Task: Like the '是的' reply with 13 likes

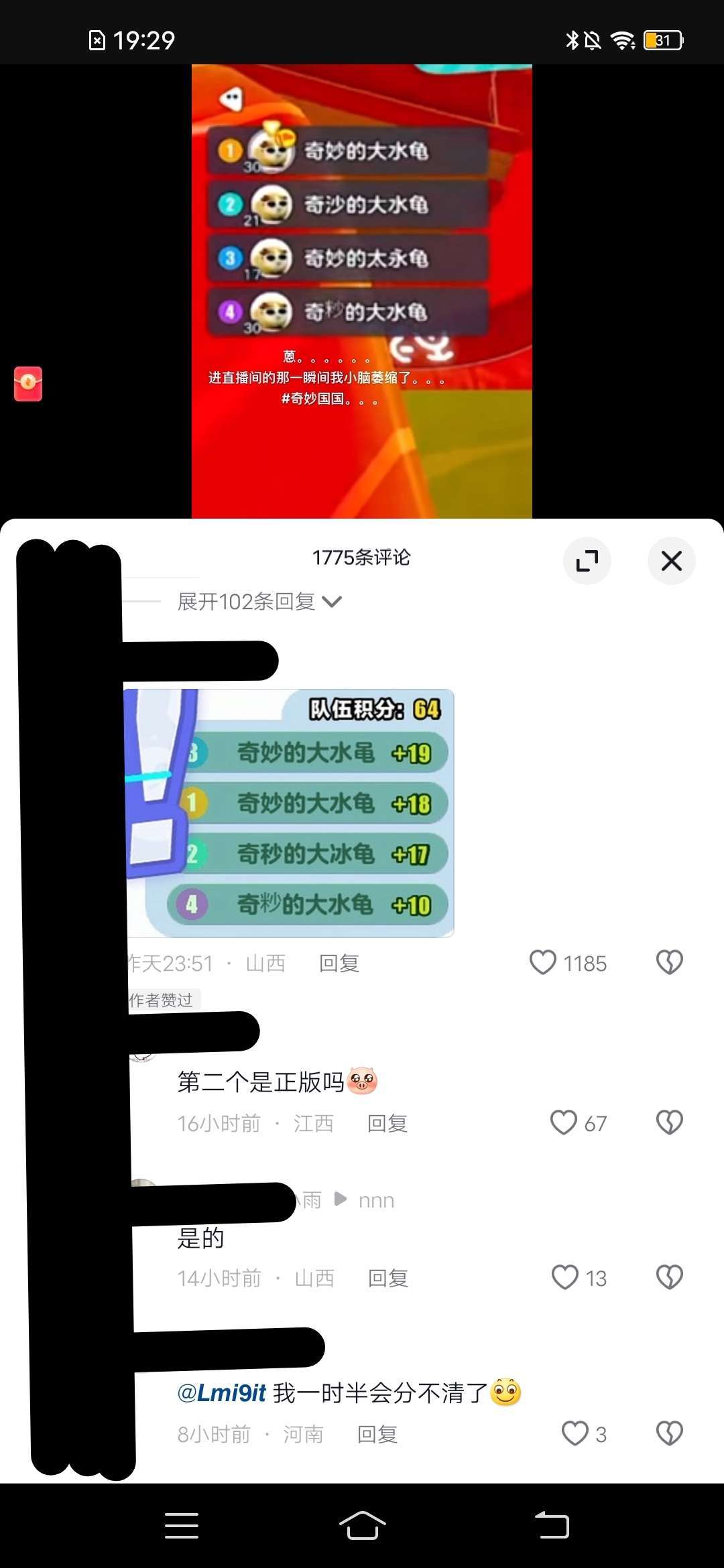Action: (x=565, y=1277)
